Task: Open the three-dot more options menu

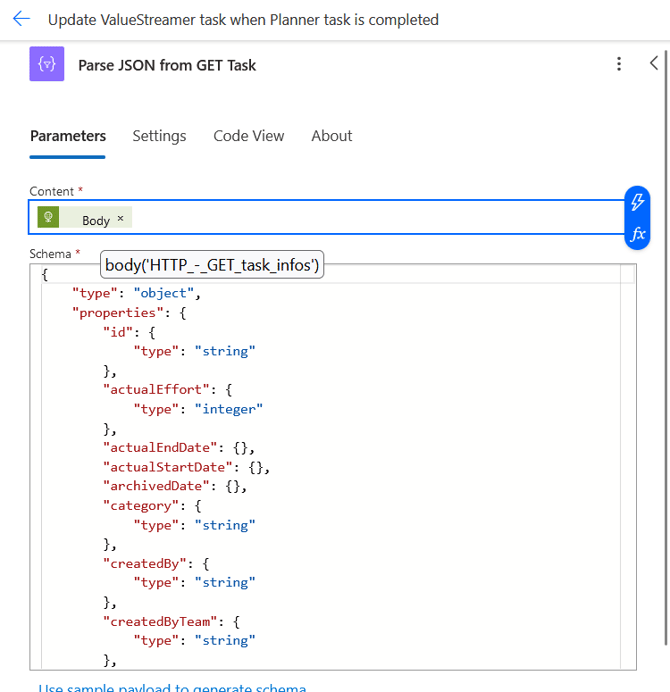Action: (x=619, y=64)
